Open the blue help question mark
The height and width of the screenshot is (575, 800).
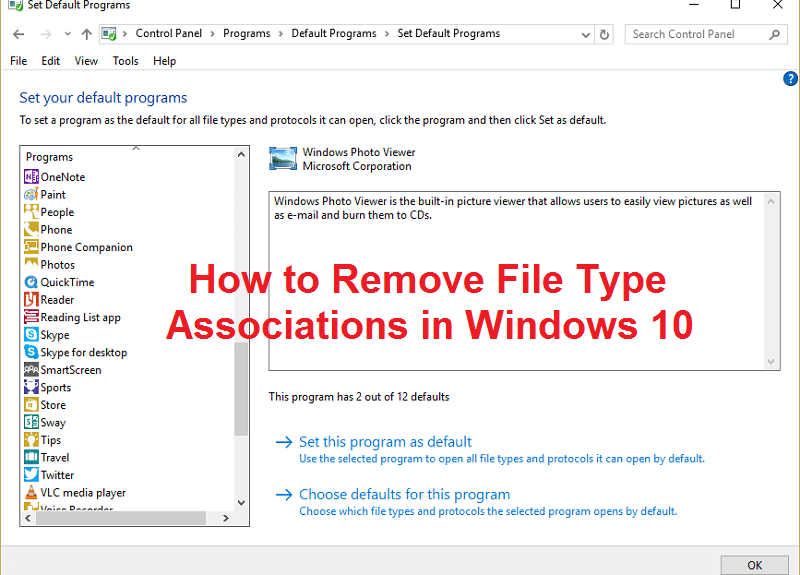tap(790, 79)
